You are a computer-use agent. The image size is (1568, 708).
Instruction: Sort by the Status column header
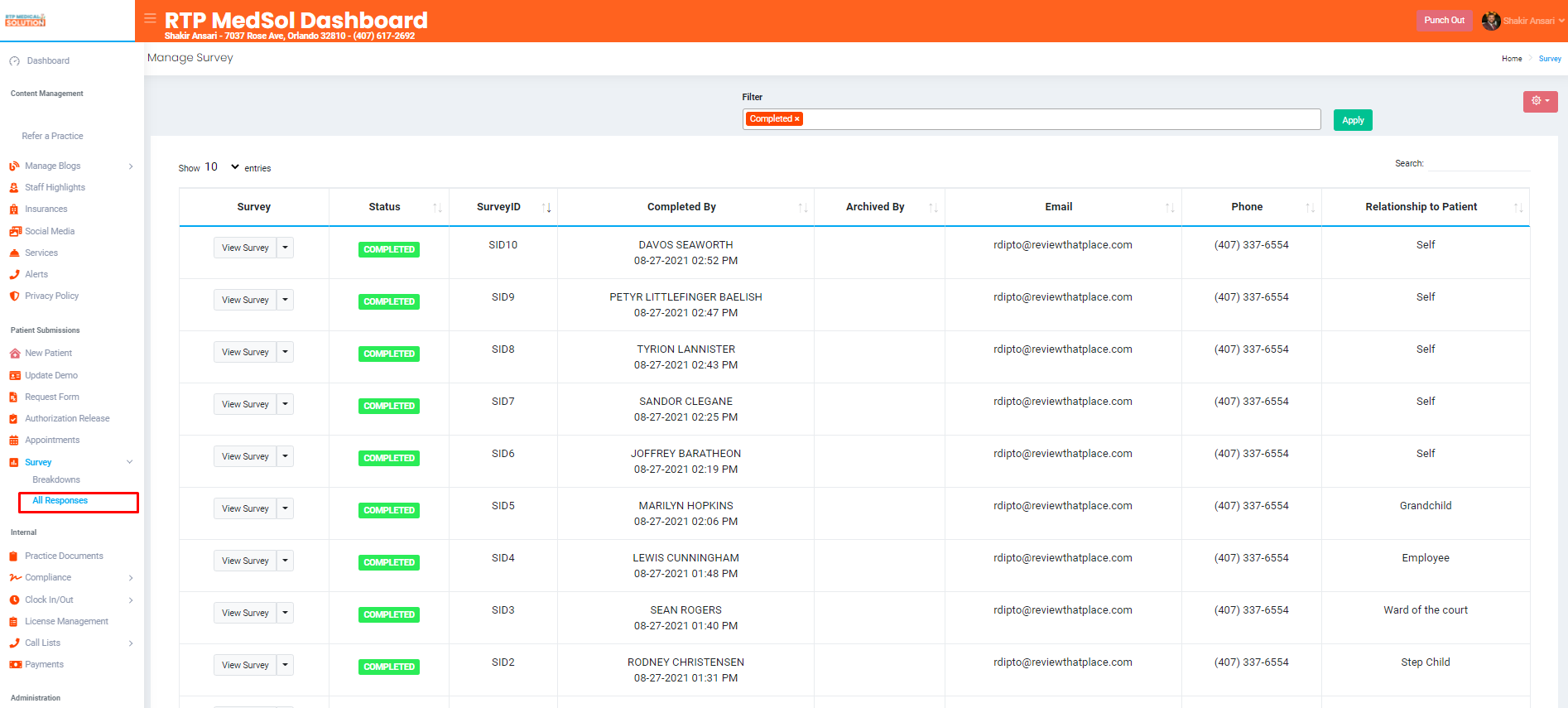[389, 207]
